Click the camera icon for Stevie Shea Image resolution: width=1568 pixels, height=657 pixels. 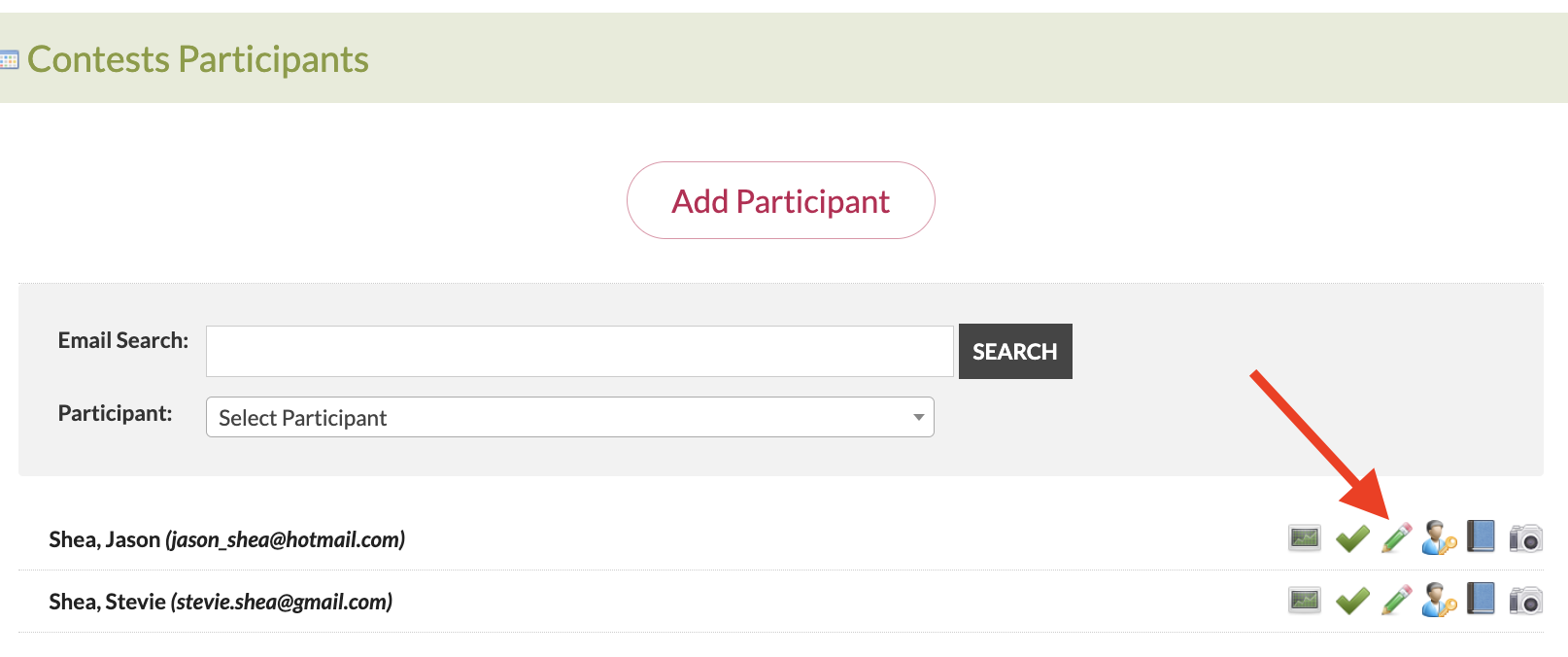coord(1525,601)
